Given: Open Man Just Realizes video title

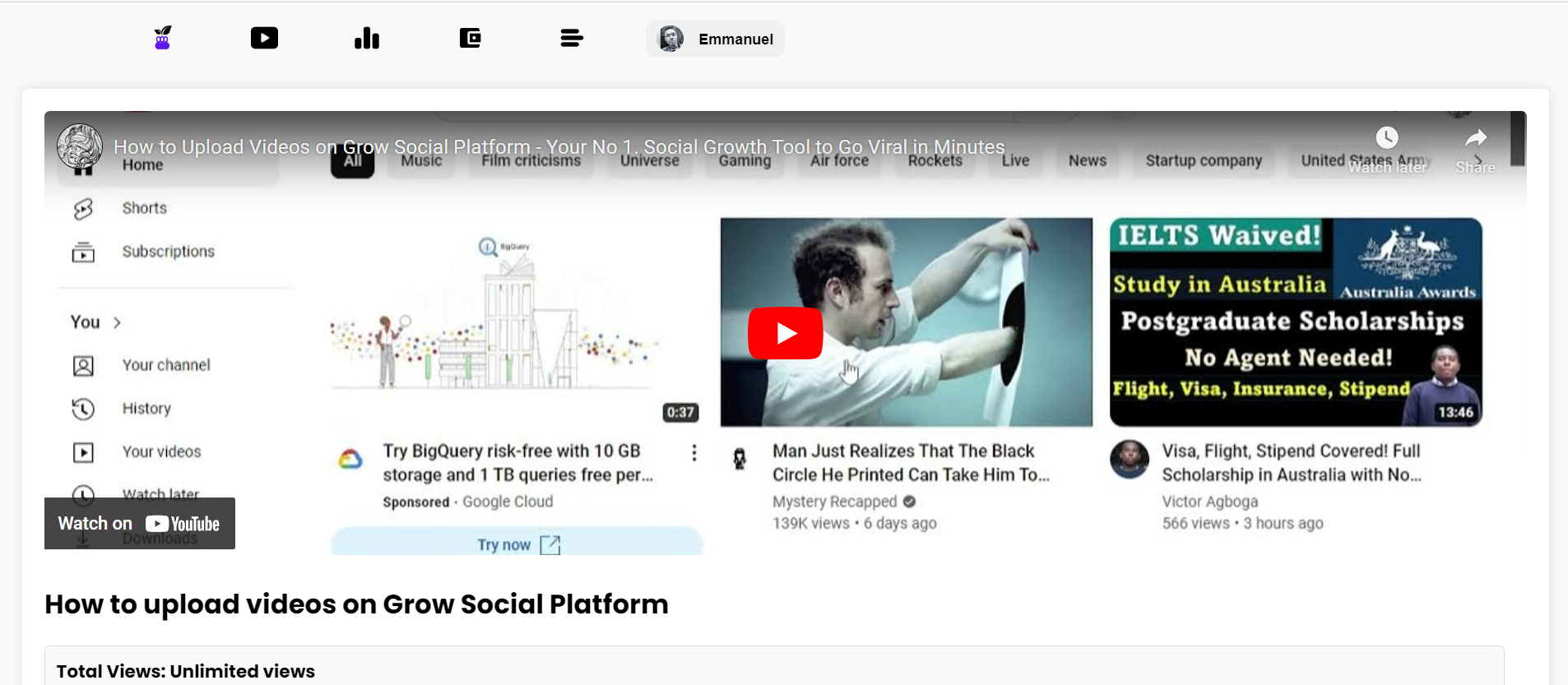Looking at the screenshot, I should click(911, 463).
